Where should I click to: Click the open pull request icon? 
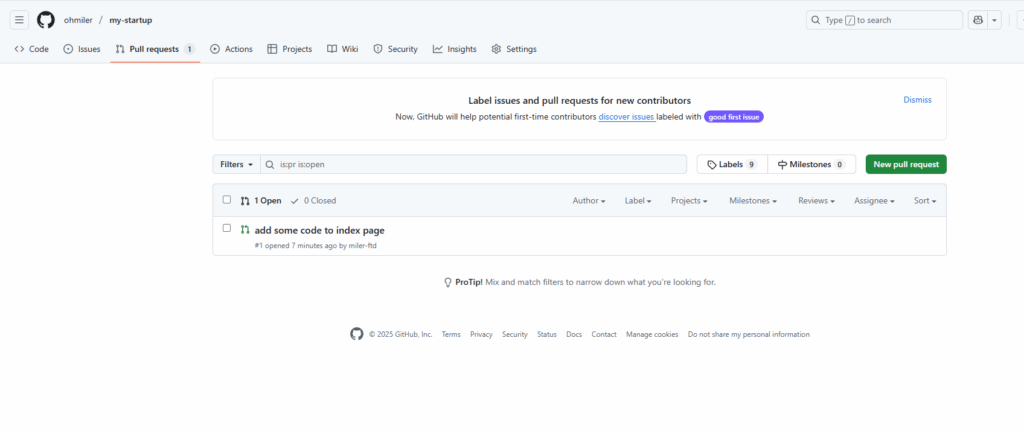[245, 230]
